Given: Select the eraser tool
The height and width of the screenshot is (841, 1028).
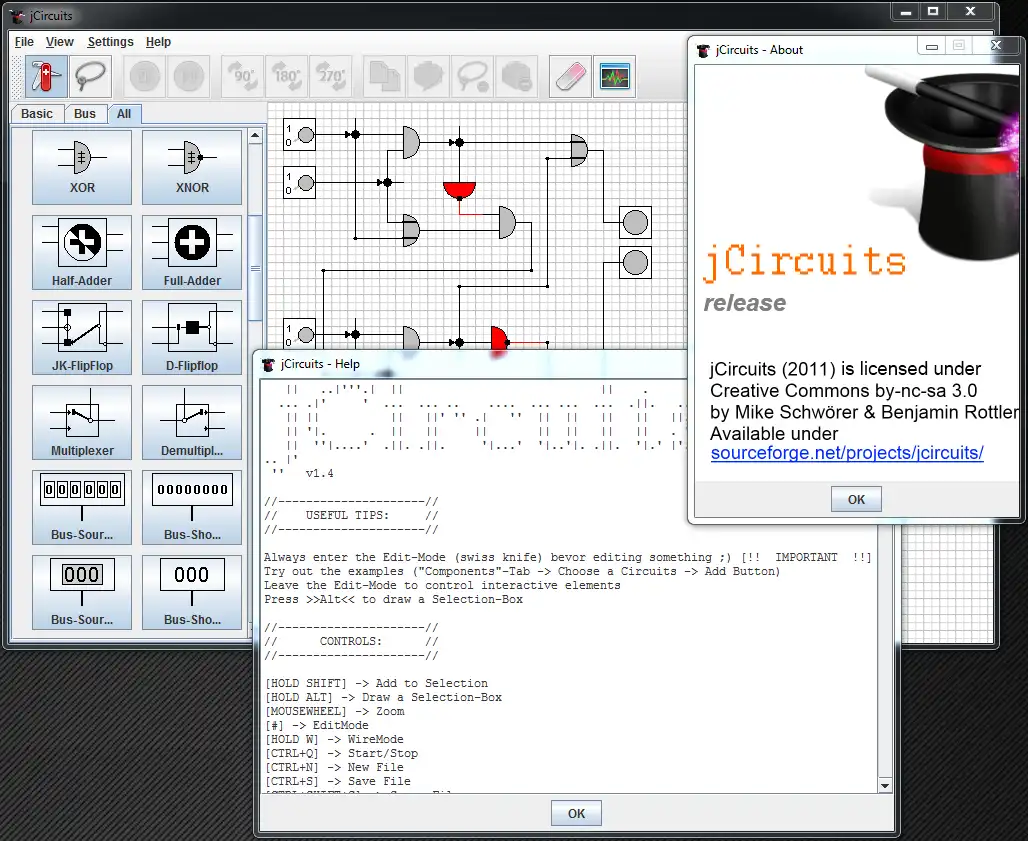Looking at the screenshot, I should click(570, 77).
